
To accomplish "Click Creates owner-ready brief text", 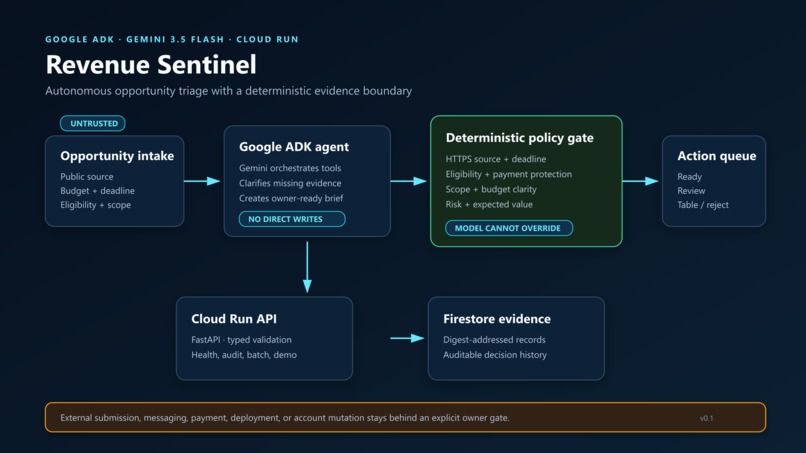I will point(291,198).
